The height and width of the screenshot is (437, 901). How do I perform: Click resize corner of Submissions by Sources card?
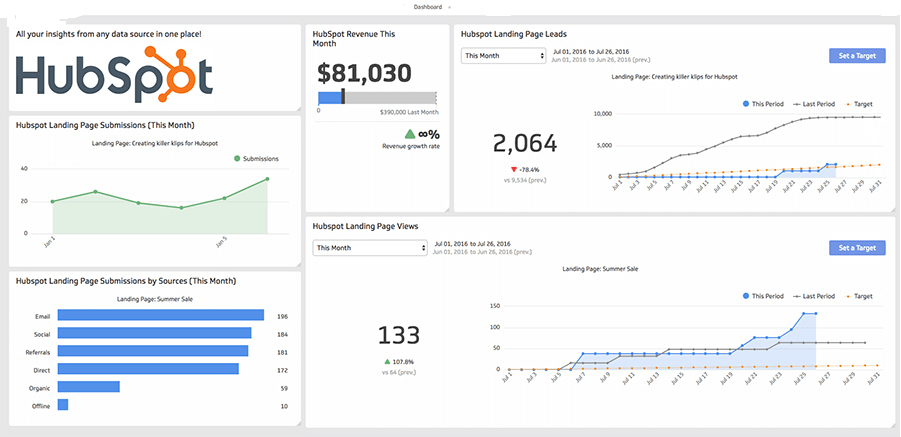(x=297, y=423)
